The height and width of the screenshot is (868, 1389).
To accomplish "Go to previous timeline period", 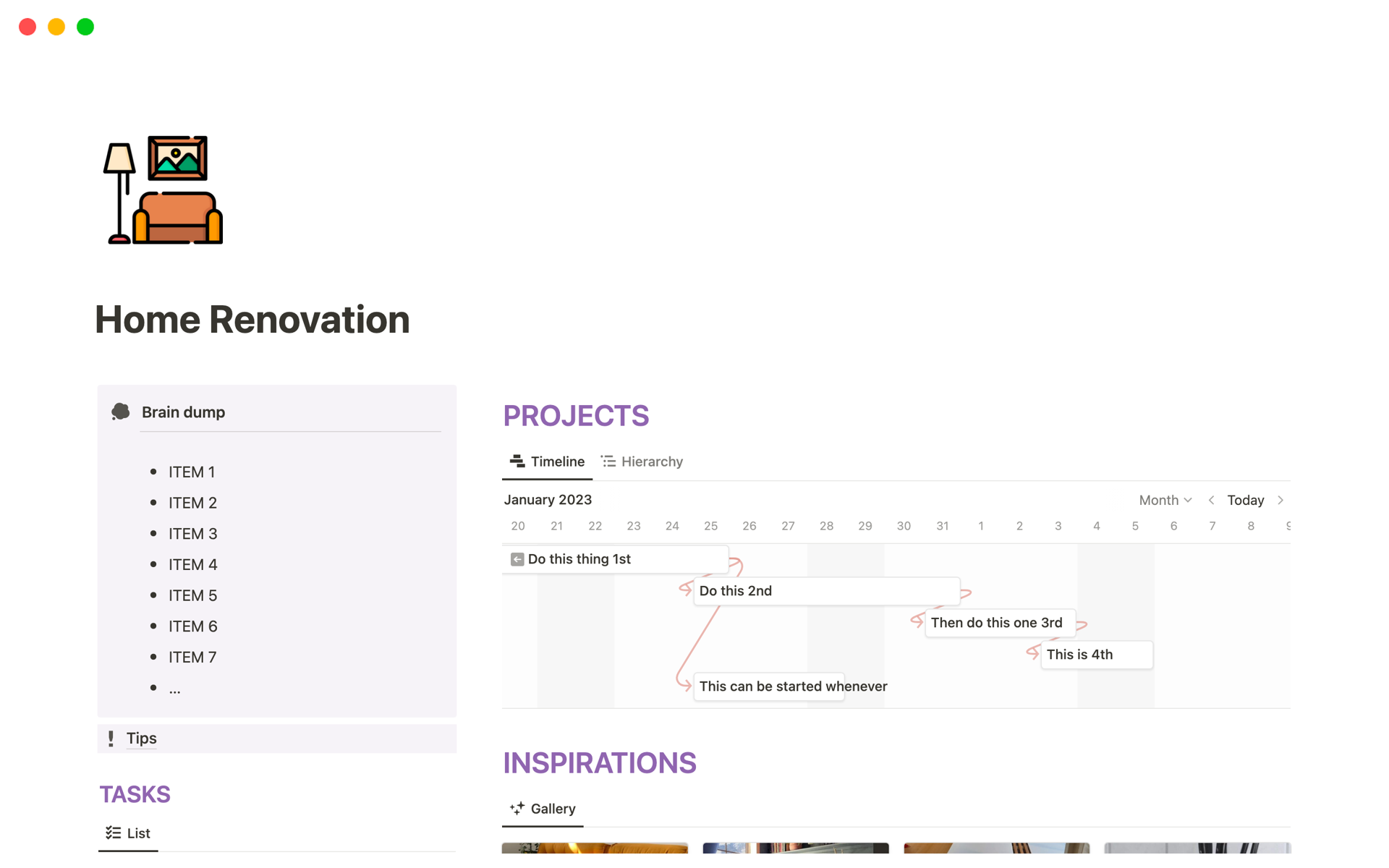I will click(1211, 500).
